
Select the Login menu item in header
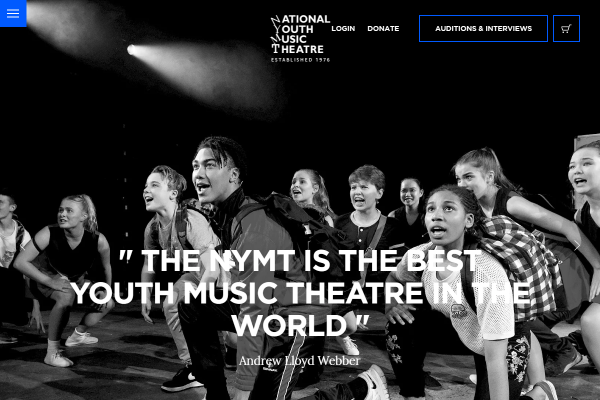pos(343,29)
